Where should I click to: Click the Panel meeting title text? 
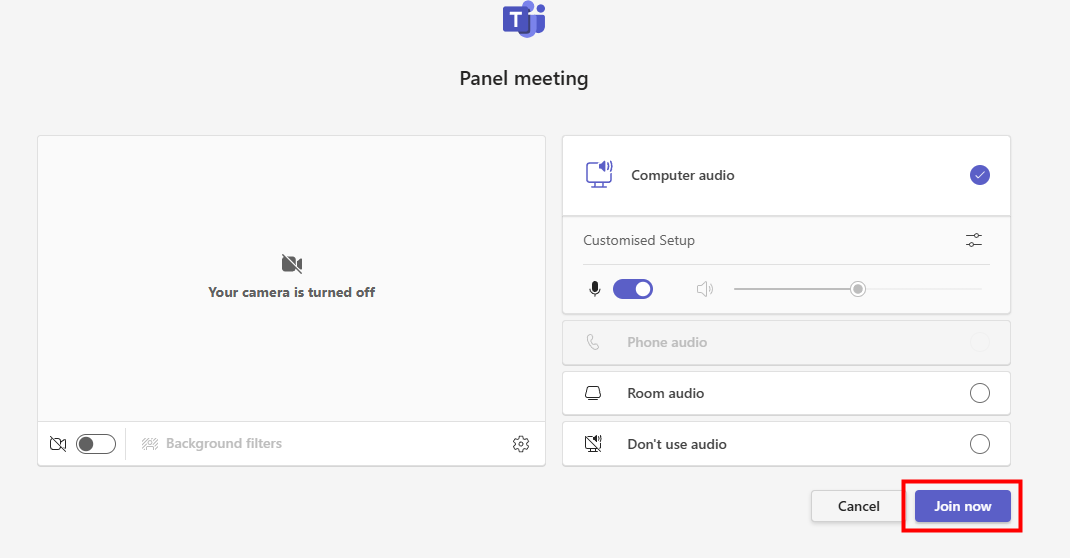[x=523, y=78]
